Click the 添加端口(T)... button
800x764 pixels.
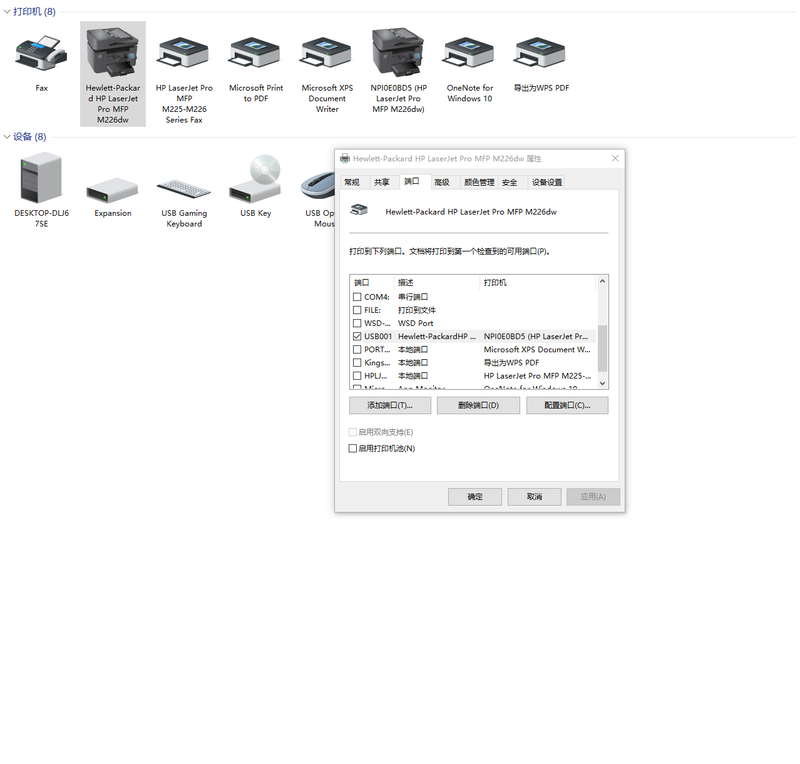click(389, 405)
